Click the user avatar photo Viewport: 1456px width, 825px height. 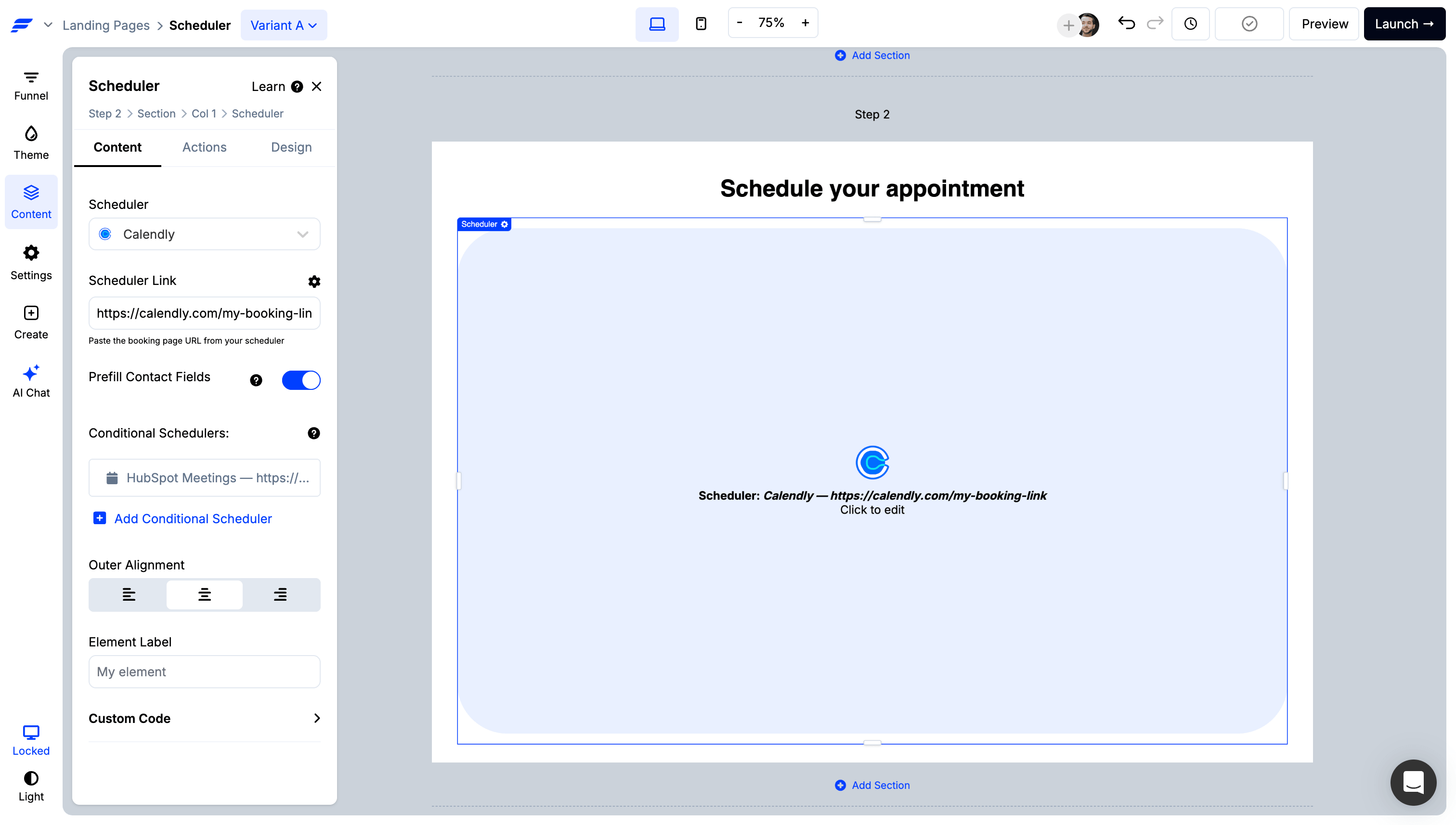[x=1088, y=25]
